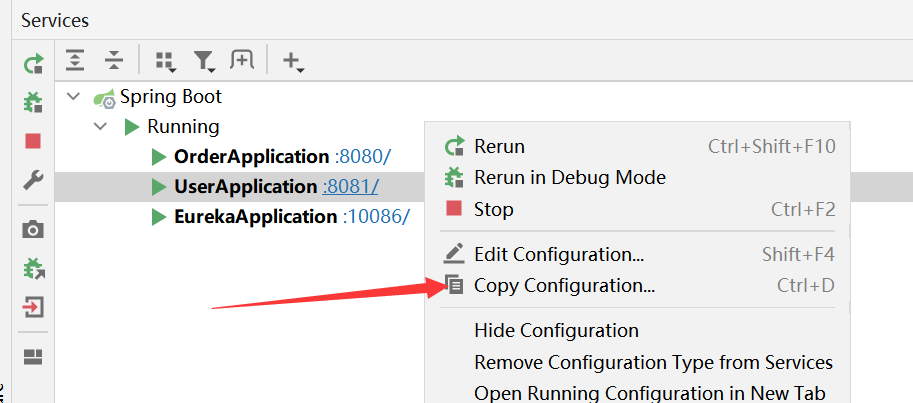Open the wrench settings icon in sidebar
Screen dimensions: 913x403
click(x=33, y=181)
